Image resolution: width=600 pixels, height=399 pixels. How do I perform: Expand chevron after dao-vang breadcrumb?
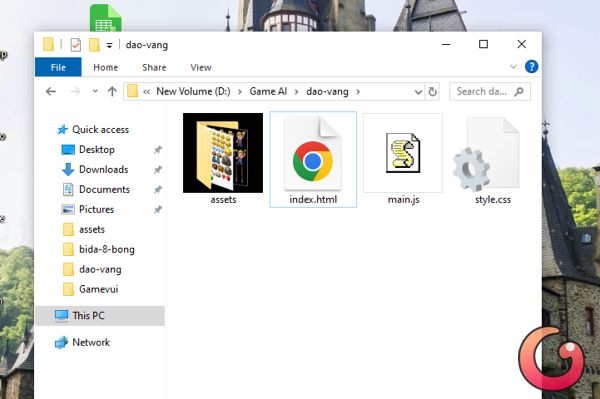[x=358, y=92]
